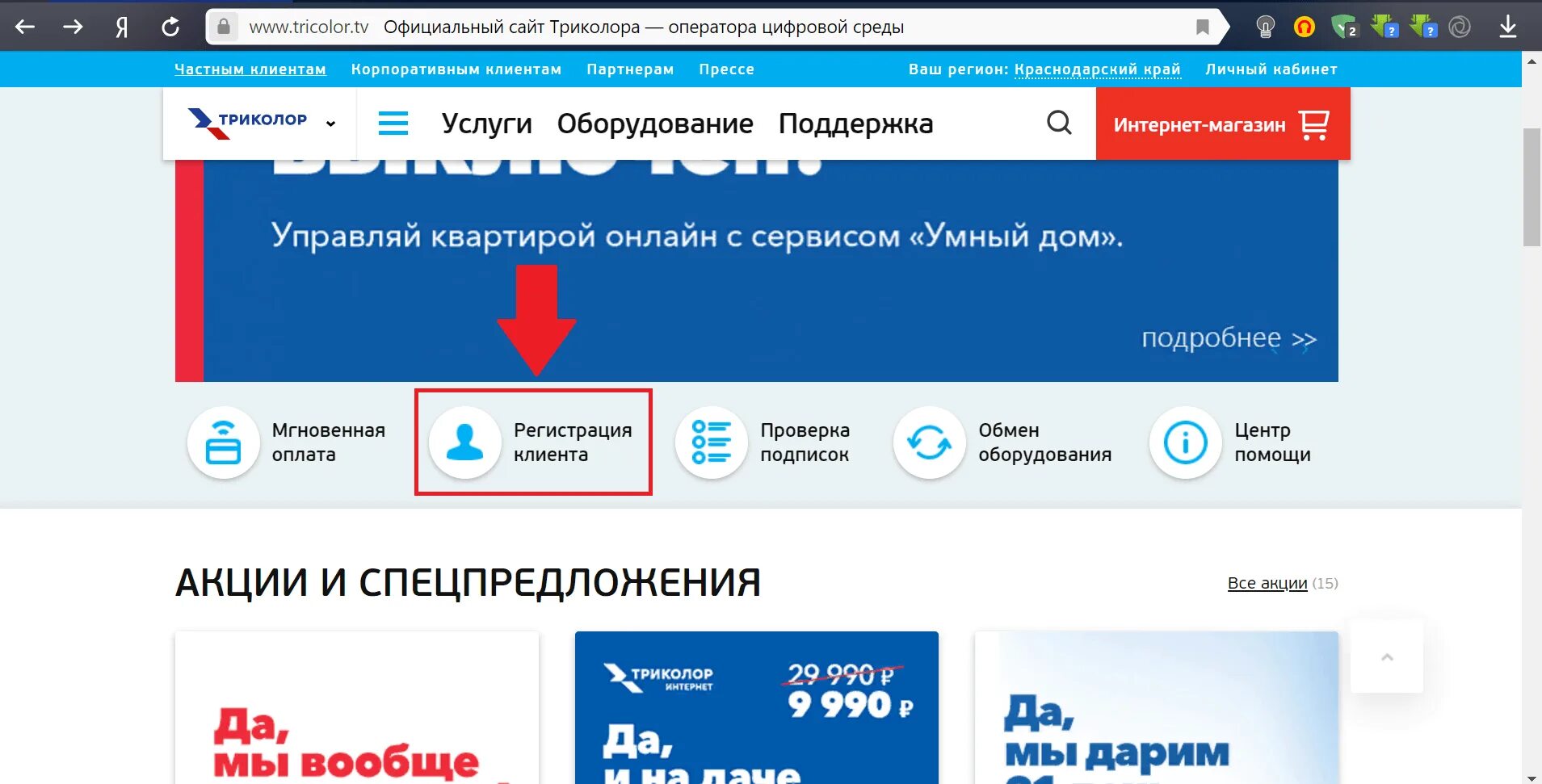Image resolution: width=1542 pixels, height=784 pixels.
Task: Open Регистрация клиента text link
Action: click(x=573, y=442)
